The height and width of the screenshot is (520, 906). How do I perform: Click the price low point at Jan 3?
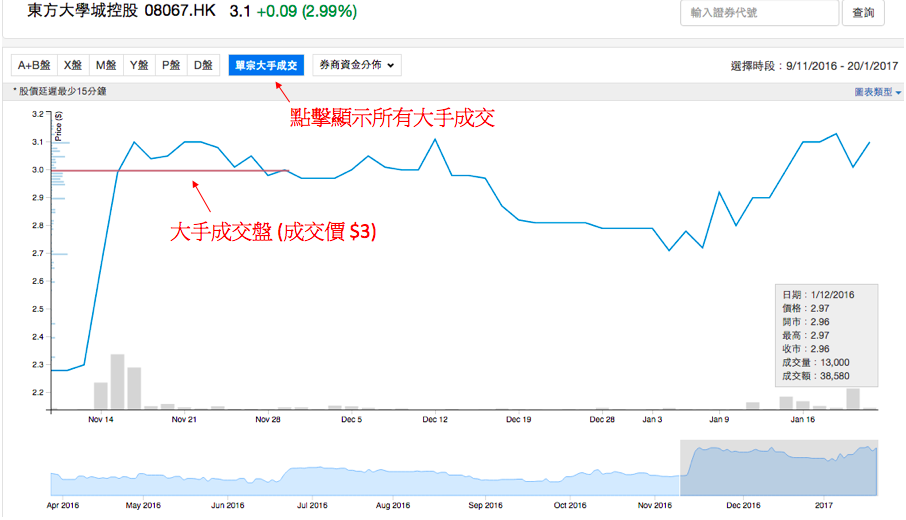coord(669,250)
